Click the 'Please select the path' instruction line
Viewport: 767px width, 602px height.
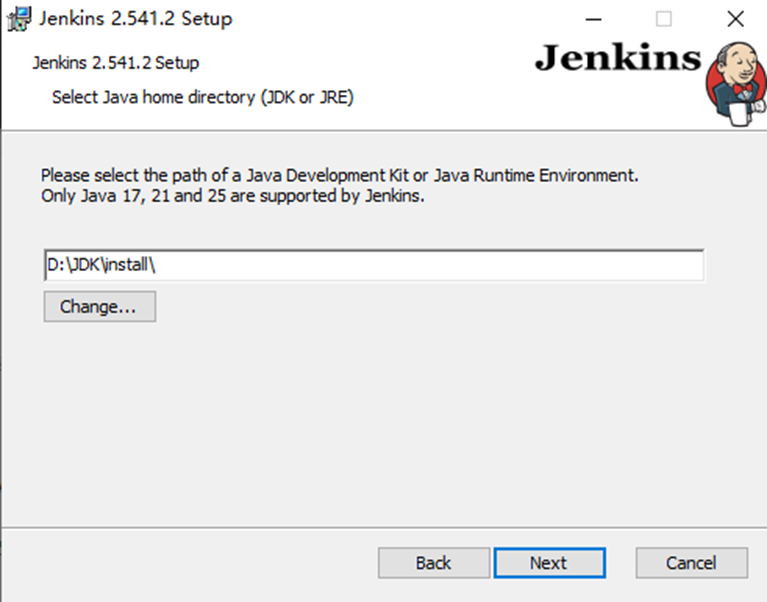point(339,175)
